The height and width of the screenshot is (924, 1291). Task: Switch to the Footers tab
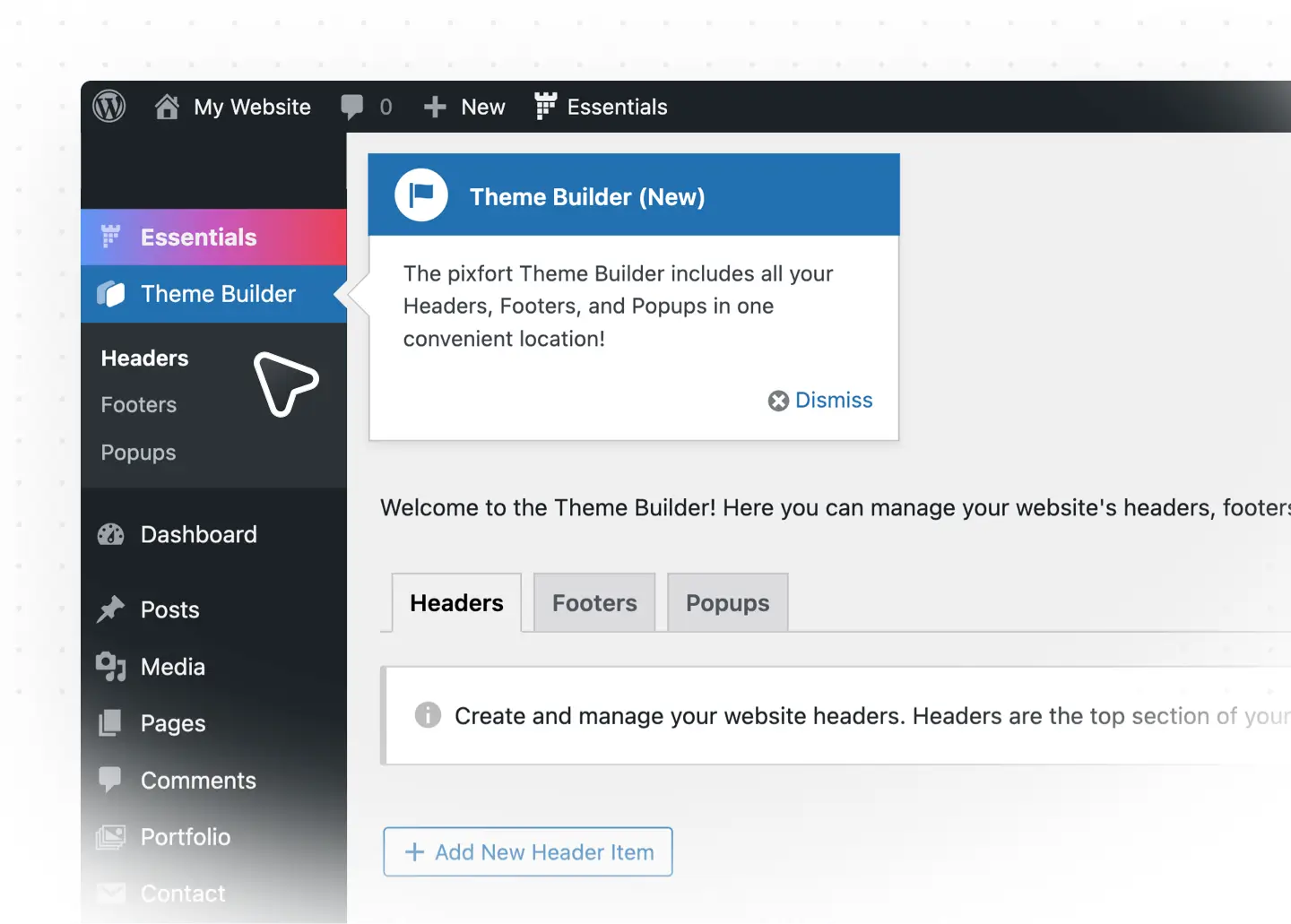pos(594,602)
